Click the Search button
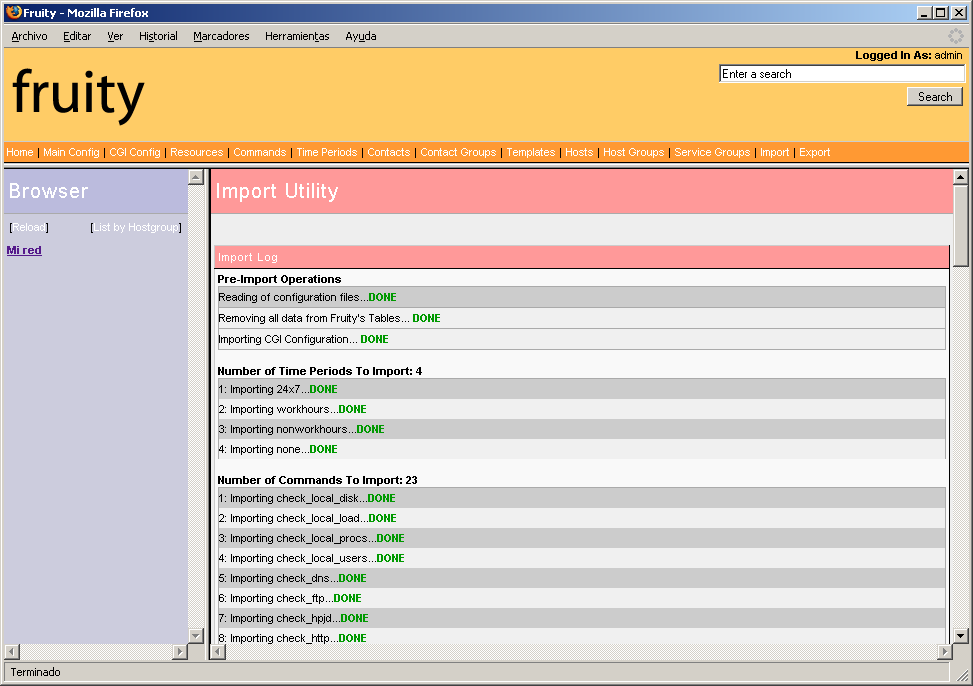 tap(935, 96)
